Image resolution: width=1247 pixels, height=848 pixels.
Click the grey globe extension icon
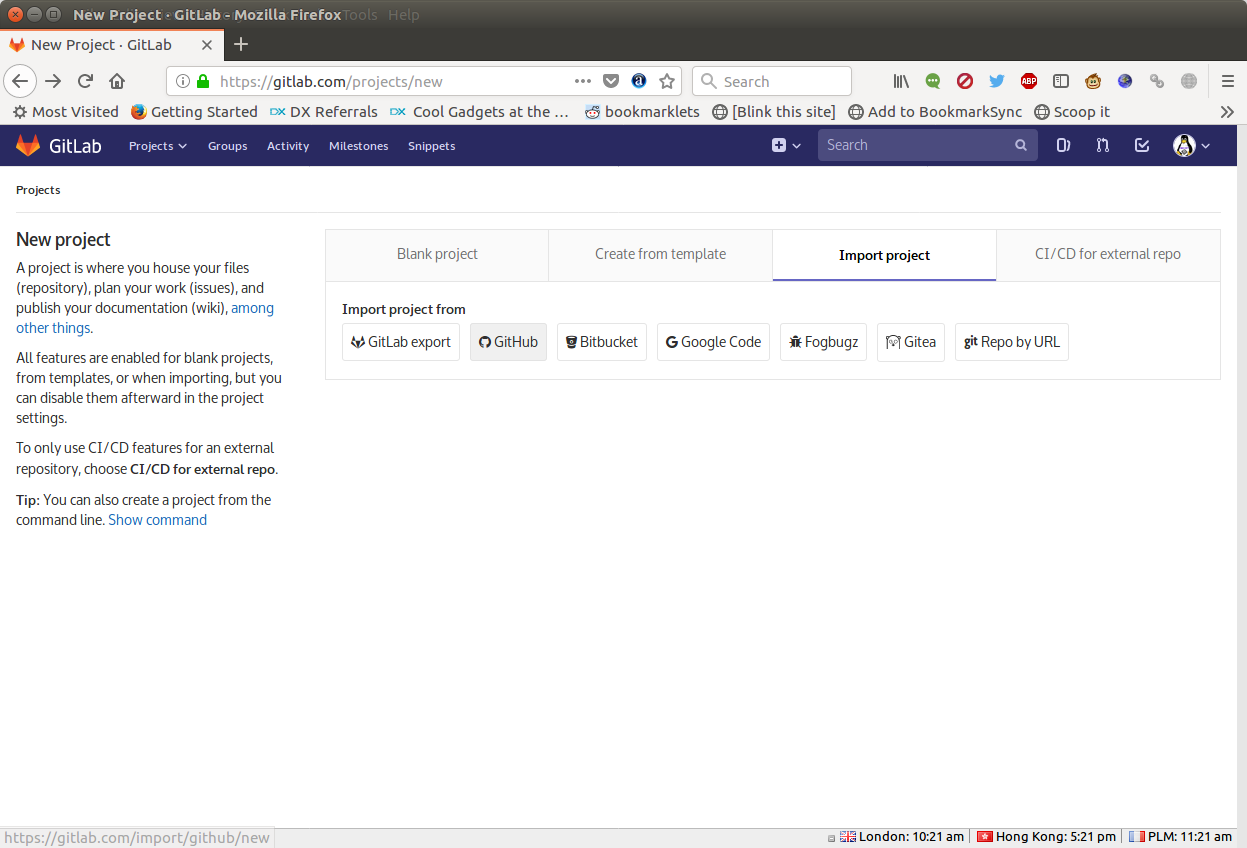(1189, 81)
